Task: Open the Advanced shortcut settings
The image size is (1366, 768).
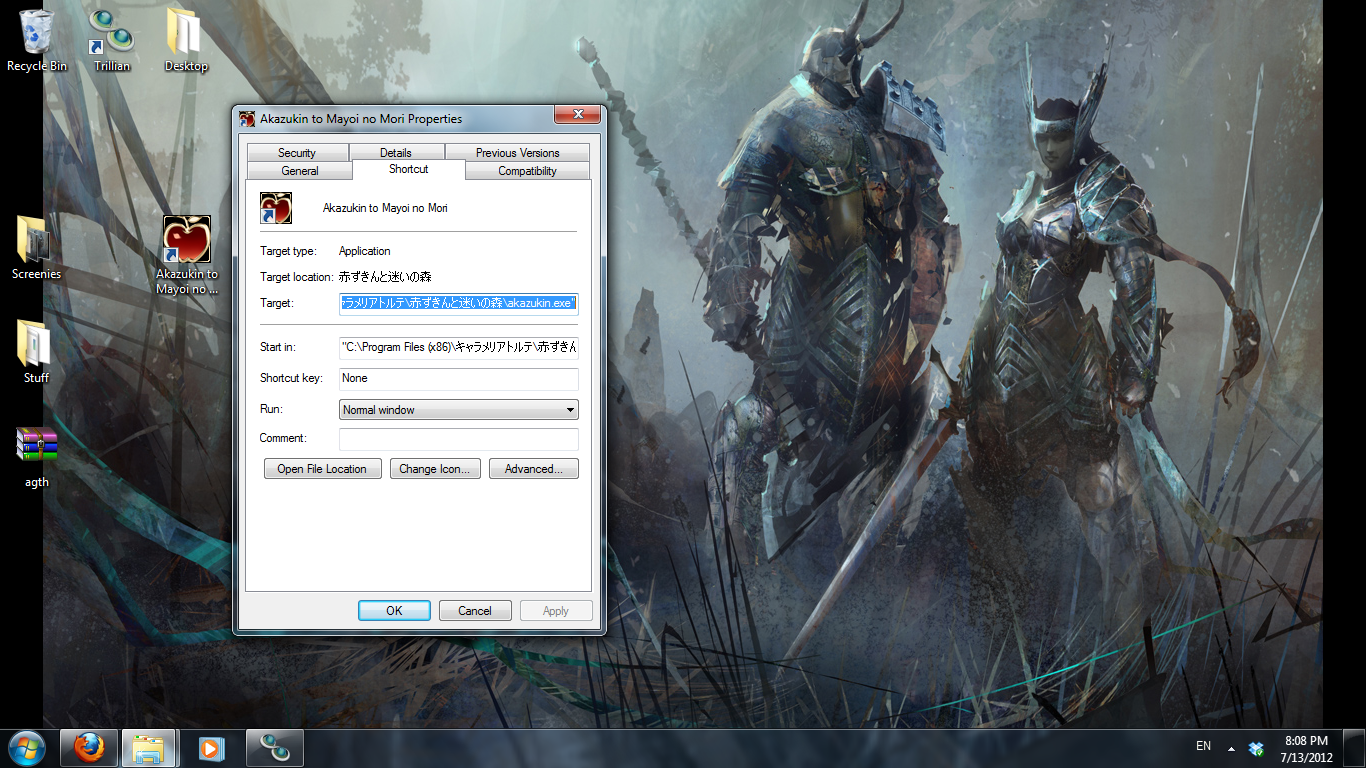Action: [534, 468]
